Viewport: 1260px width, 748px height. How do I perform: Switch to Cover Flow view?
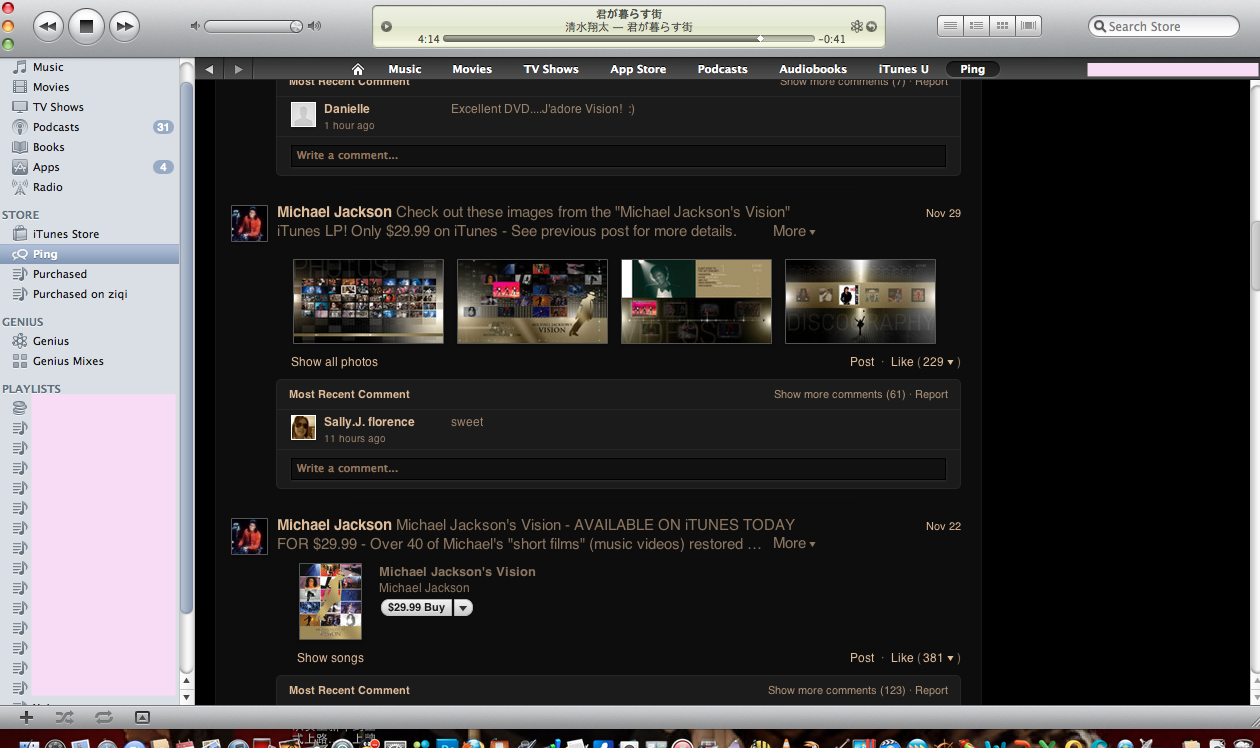click(x=1029, y=26)
